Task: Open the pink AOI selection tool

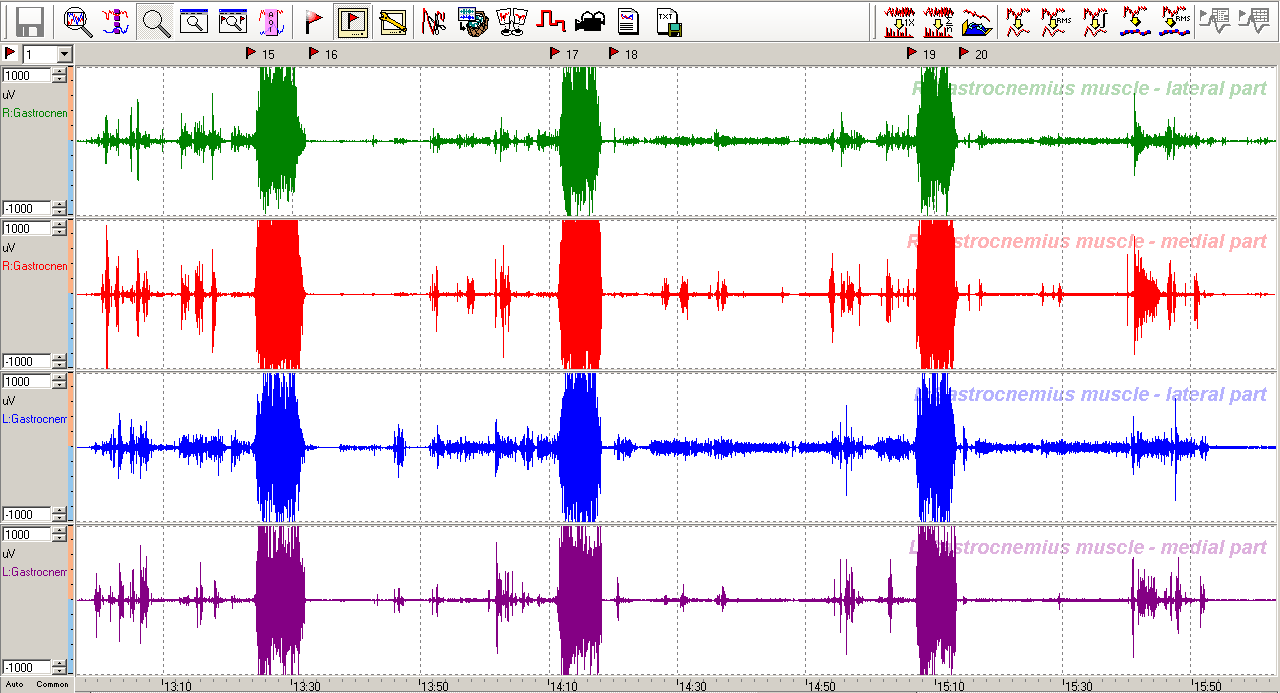Action: tap(270, 21)
